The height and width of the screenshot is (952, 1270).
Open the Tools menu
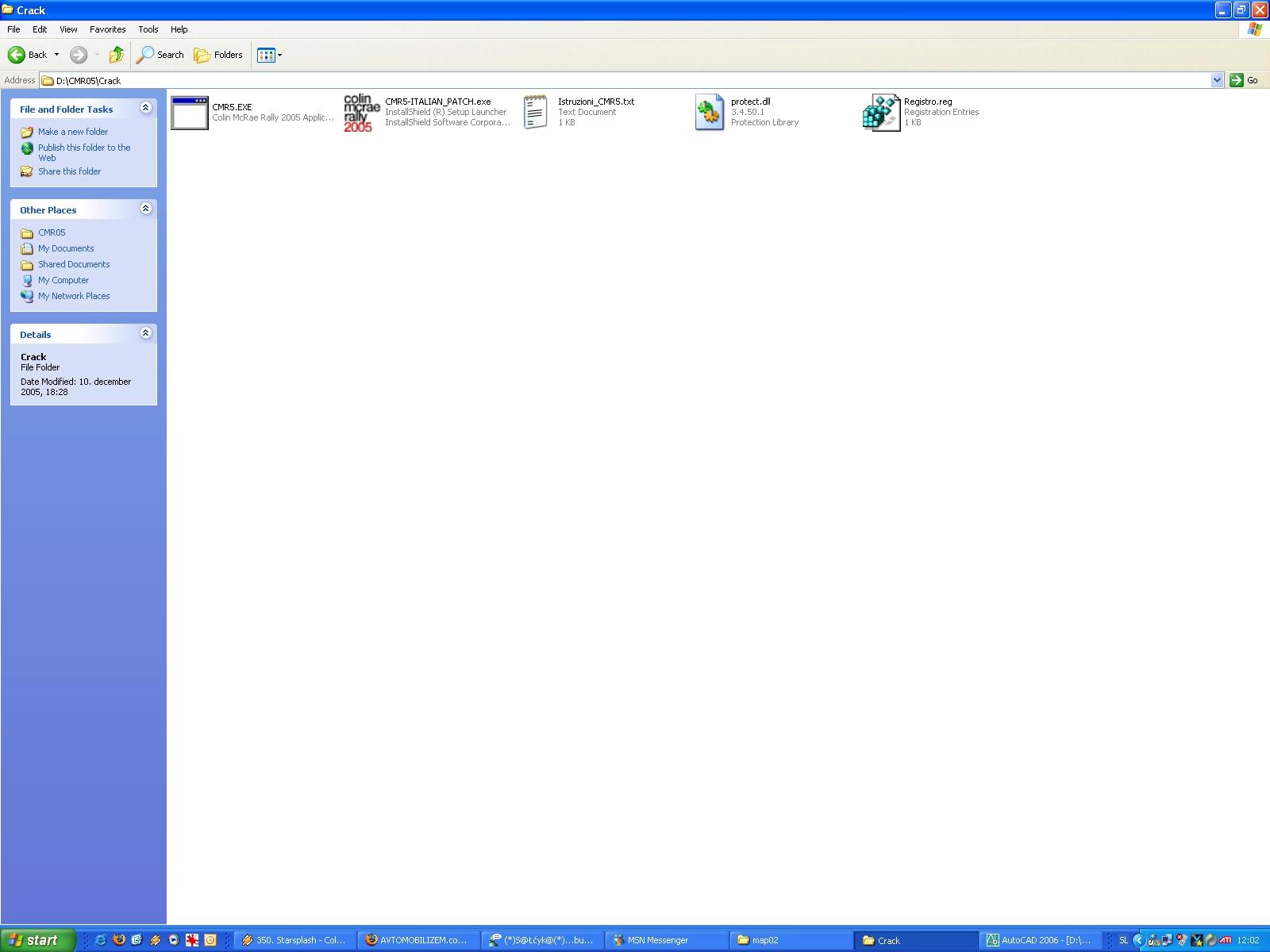[148, 29]
